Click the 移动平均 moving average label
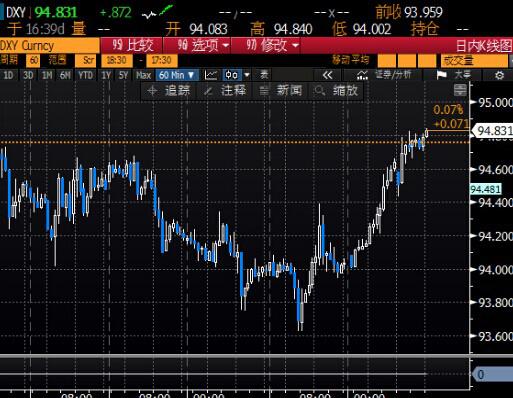The width and height of the screenshot is (513, 398). point(350,60)
